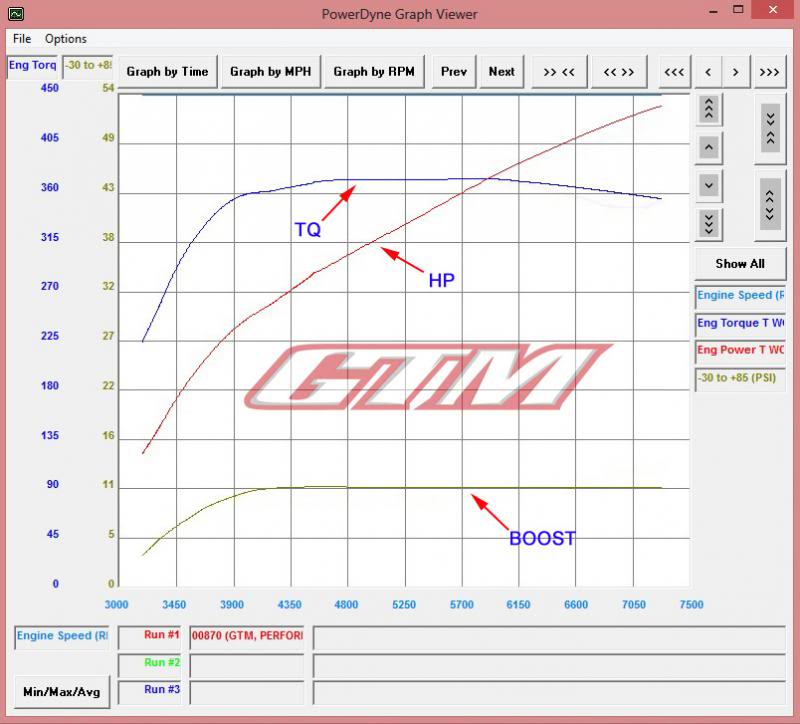This screenshot has height=724, width=800.
Task: Click the 4800 RPM axis value
Action: 346,605
